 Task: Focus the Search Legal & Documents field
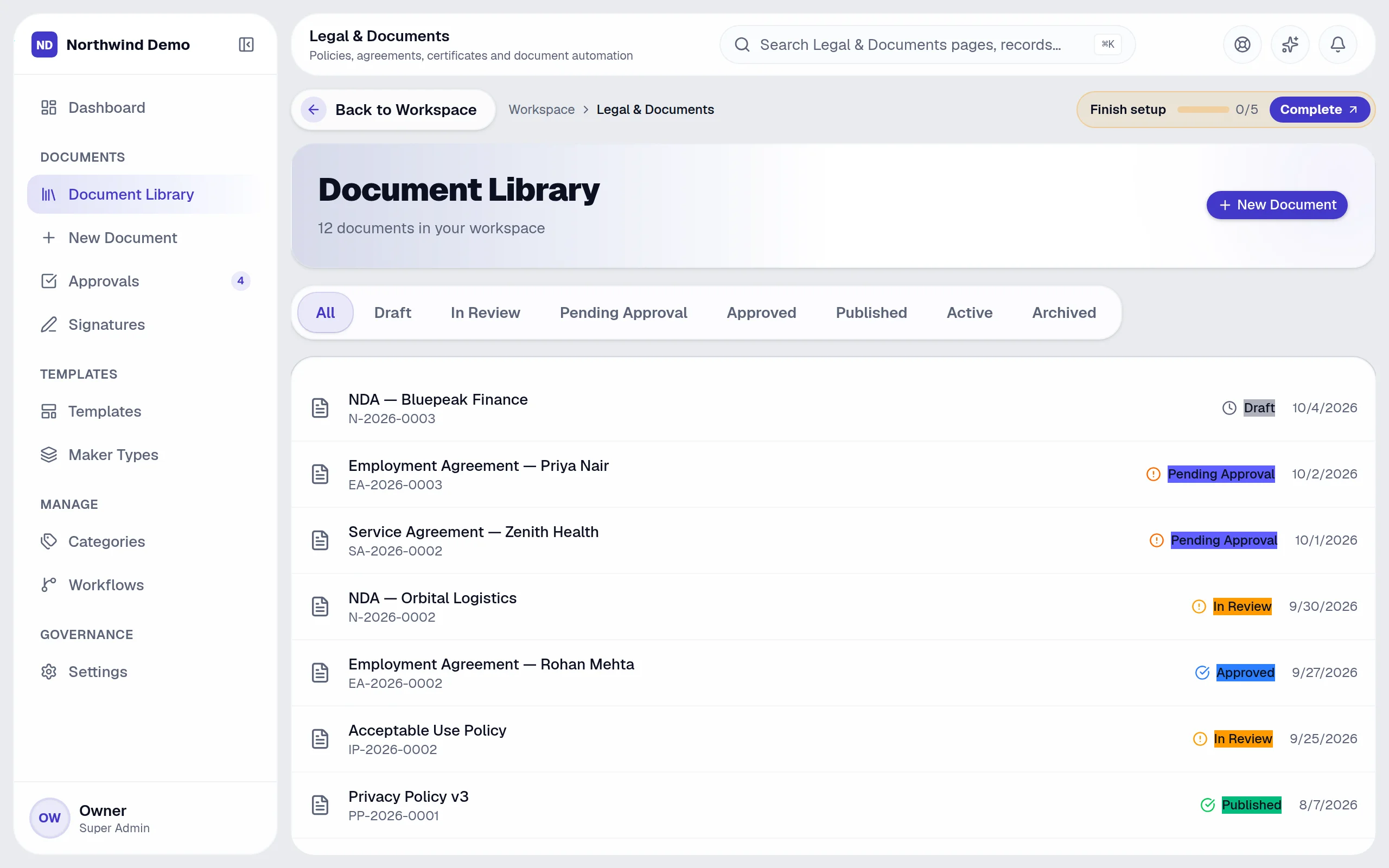[927, 44]
